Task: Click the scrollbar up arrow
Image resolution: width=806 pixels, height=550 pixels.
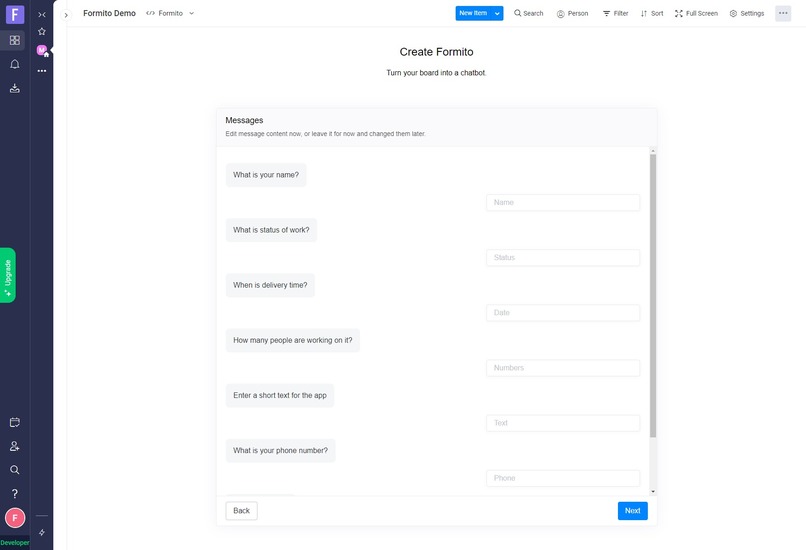Action: click(x=653, y=151)
